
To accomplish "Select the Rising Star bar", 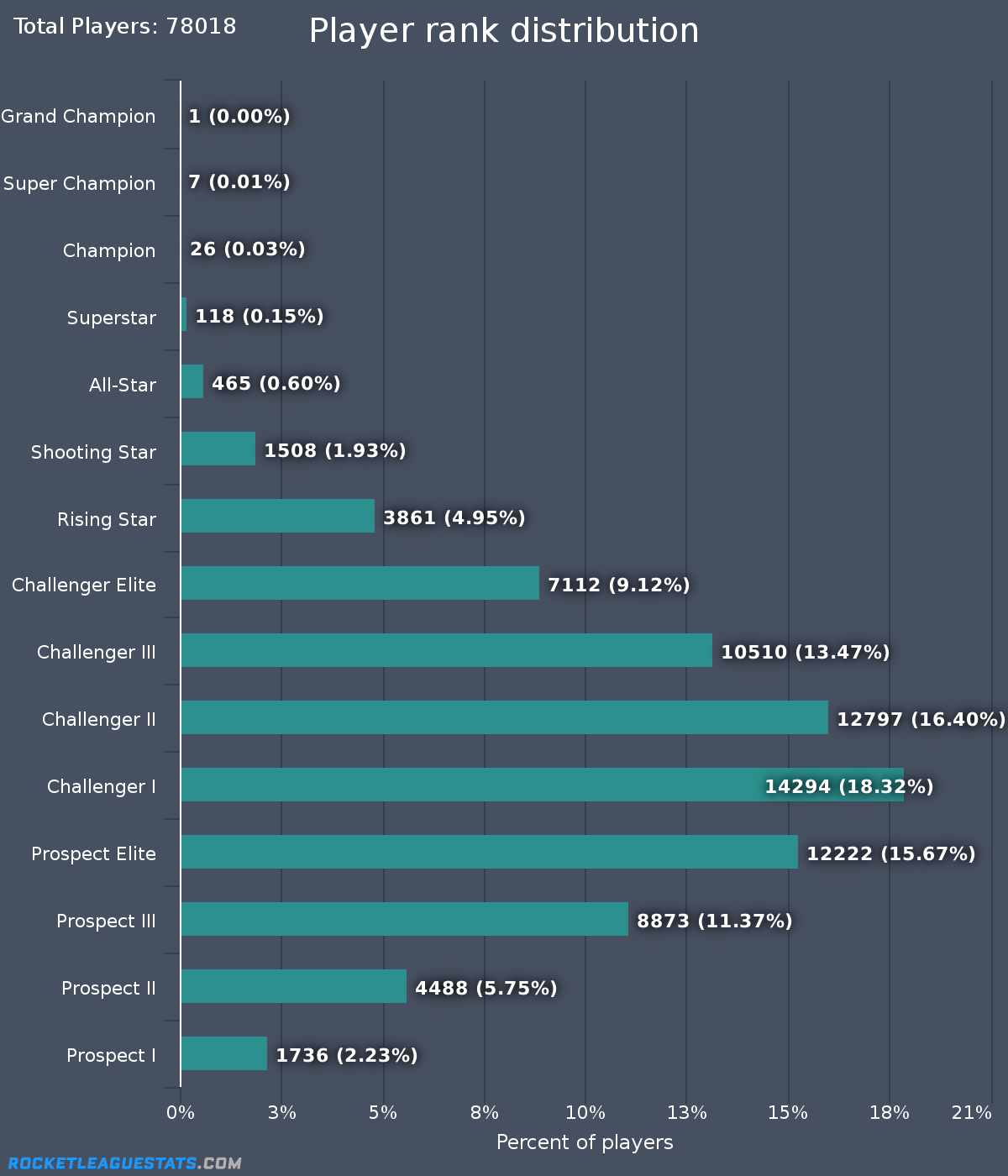I will 277,516.
